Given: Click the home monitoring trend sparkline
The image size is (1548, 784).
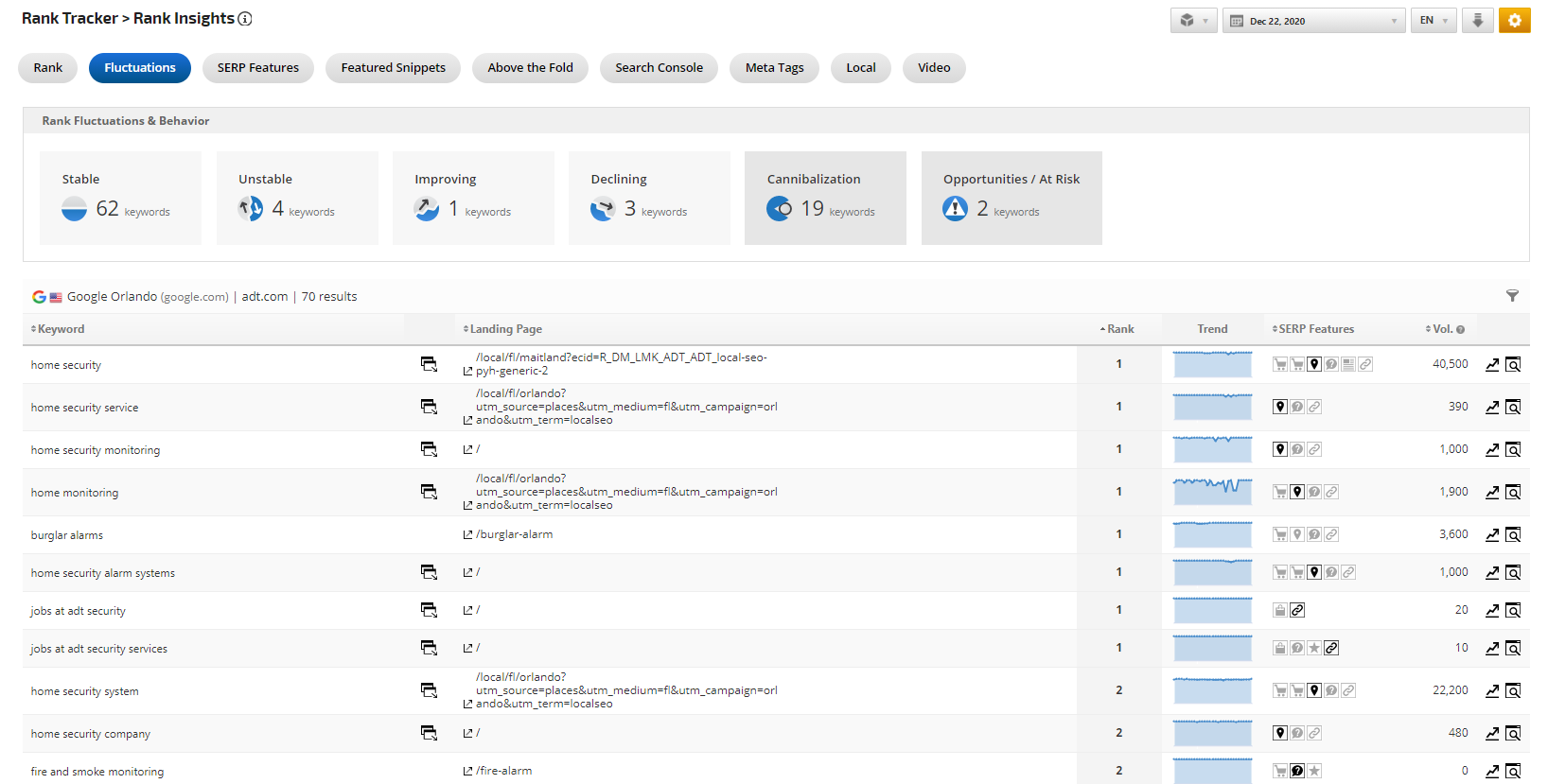Looking at the screenshot, I should pos(1212,492).
